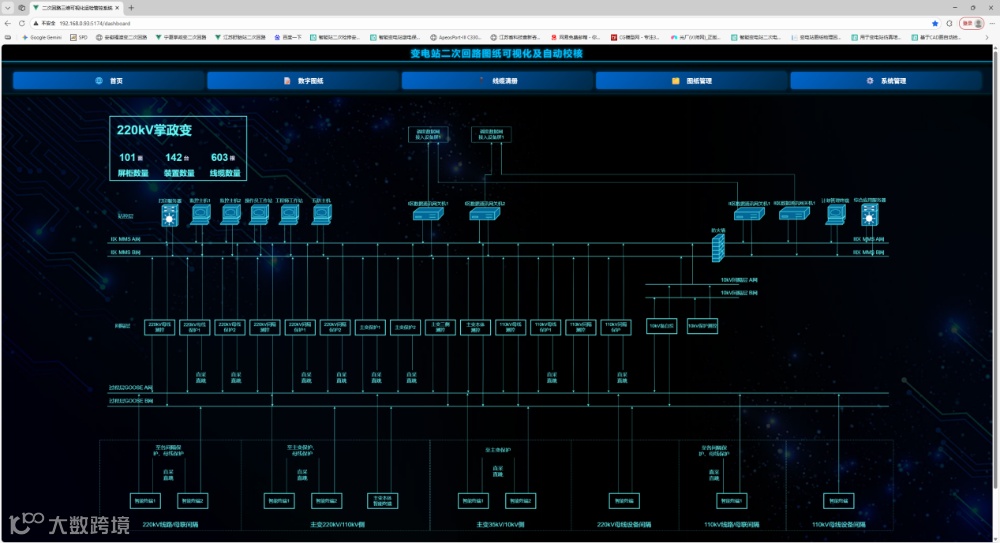This screenshot has height=543, width=1000.
Task: Select the 监控主机1 computer icon
Action: (x=200, y=215)
